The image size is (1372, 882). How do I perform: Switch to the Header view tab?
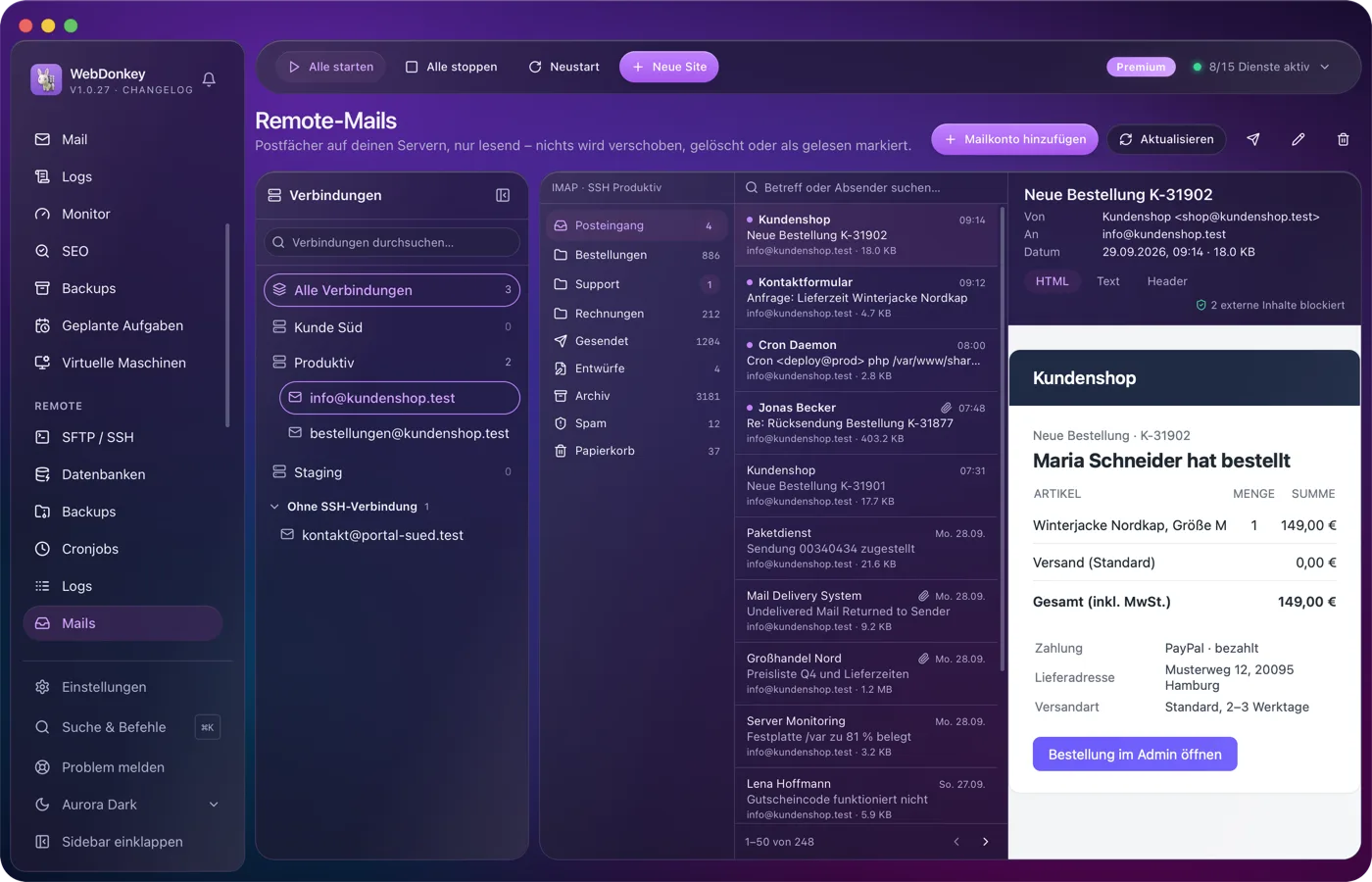[1167, 281]
